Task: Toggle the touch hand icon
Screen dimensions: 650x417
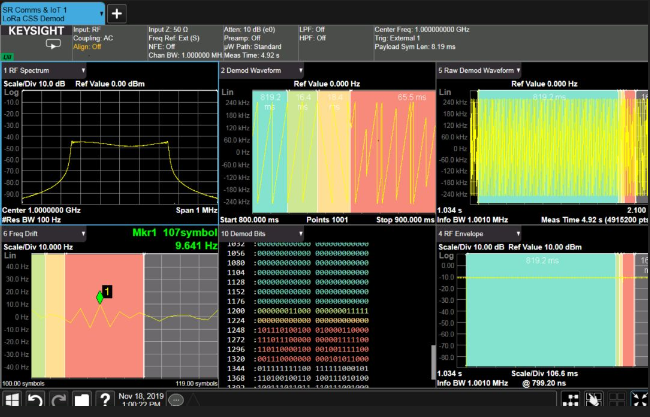Action: coord(595,400)
